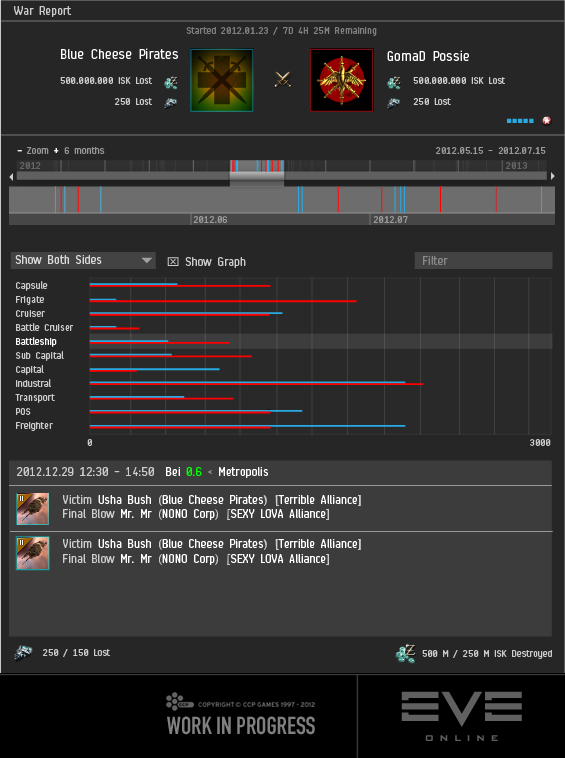Click the crossed swords war icon
This screenshot has height=758, width=565.
point(283,79)
